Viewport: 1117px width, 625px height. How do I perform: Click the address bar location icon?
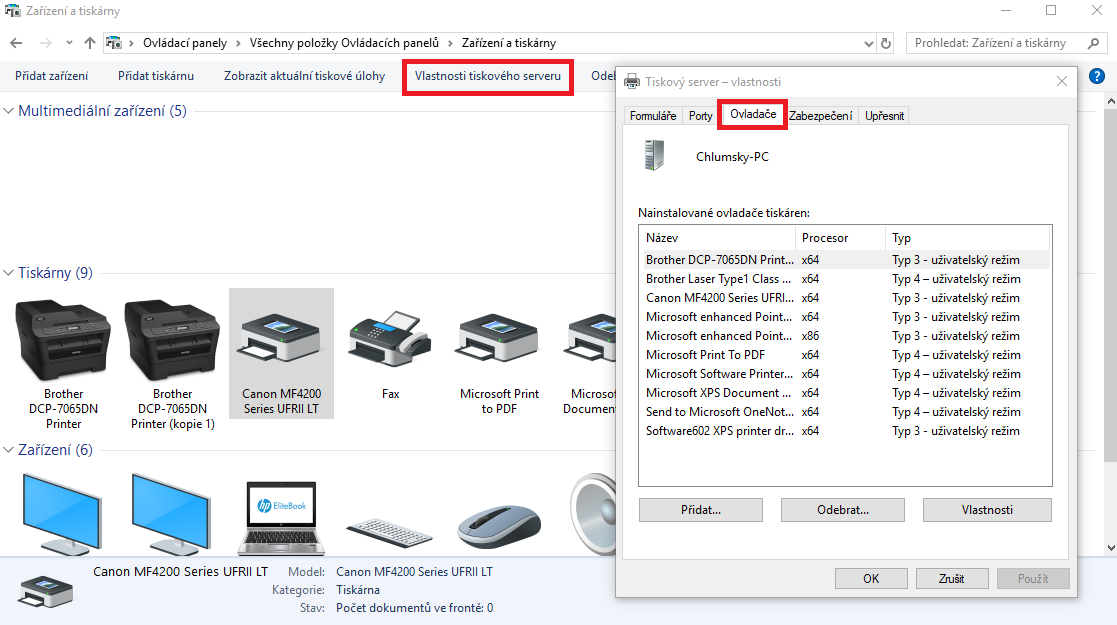pos(114,43)
